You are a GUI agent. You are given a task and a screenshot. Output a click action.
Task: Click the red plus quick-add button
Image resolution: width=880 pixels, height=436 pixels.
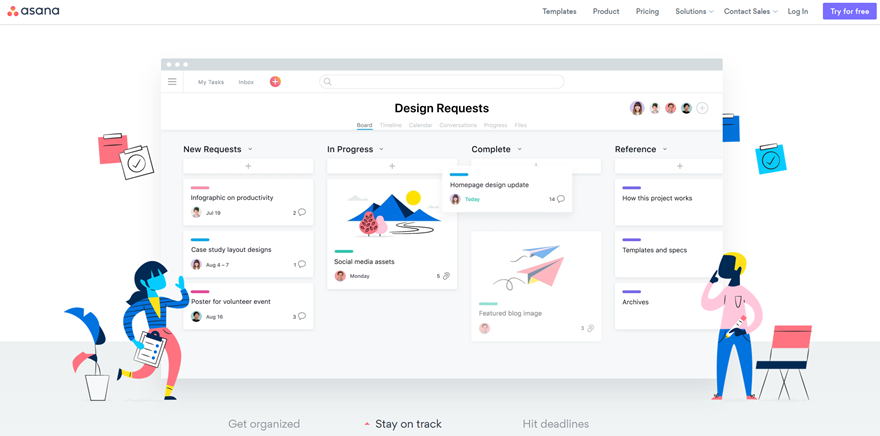coord(275,82)
